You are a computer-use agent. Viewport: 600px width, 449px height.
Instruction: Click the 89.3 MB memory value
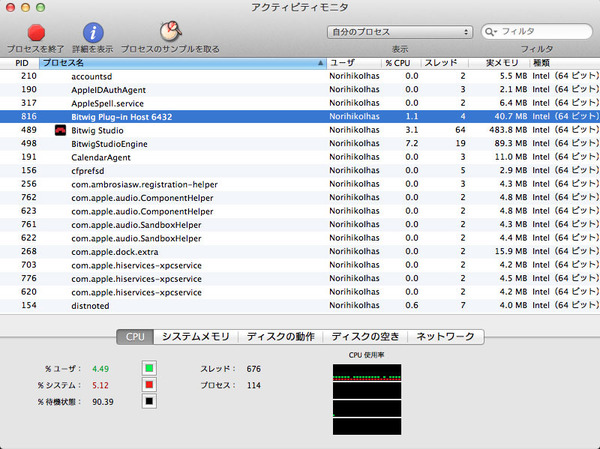tap(511, 144)
